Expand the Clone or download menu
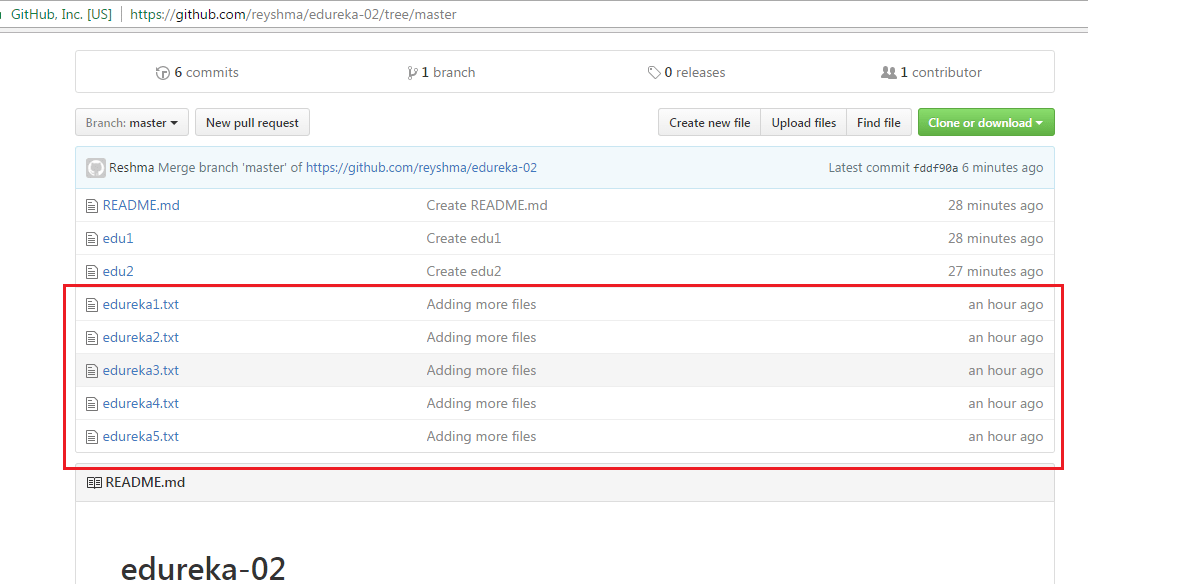The height and width of the screenshot is (584, 1198). [986, 122]
